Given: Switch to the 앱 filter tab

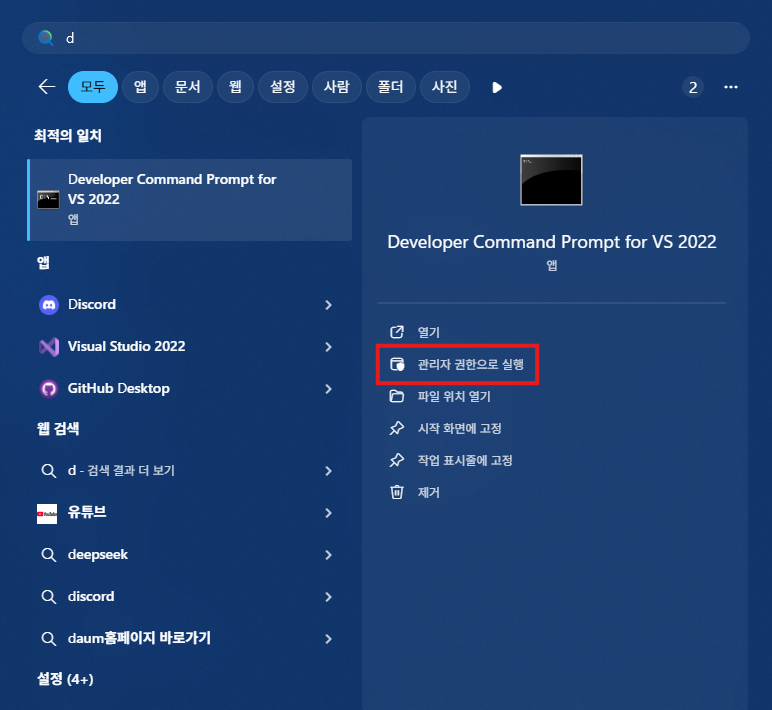Looking at the screenshot, I should pos(140,87).
